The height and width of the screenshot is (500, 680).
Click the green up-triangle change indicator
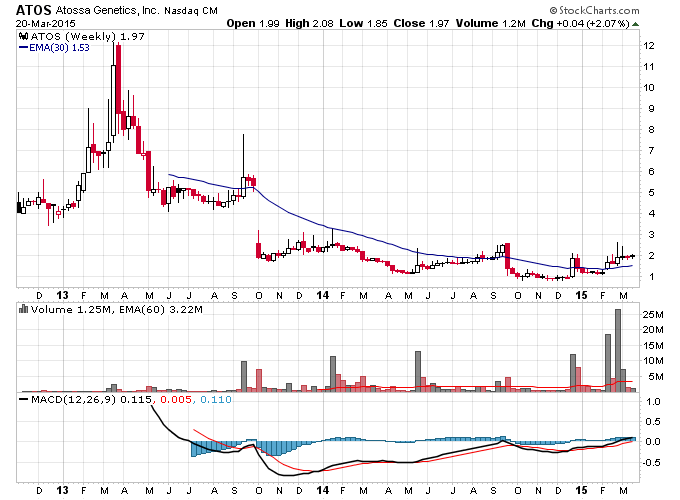(635, 24)
